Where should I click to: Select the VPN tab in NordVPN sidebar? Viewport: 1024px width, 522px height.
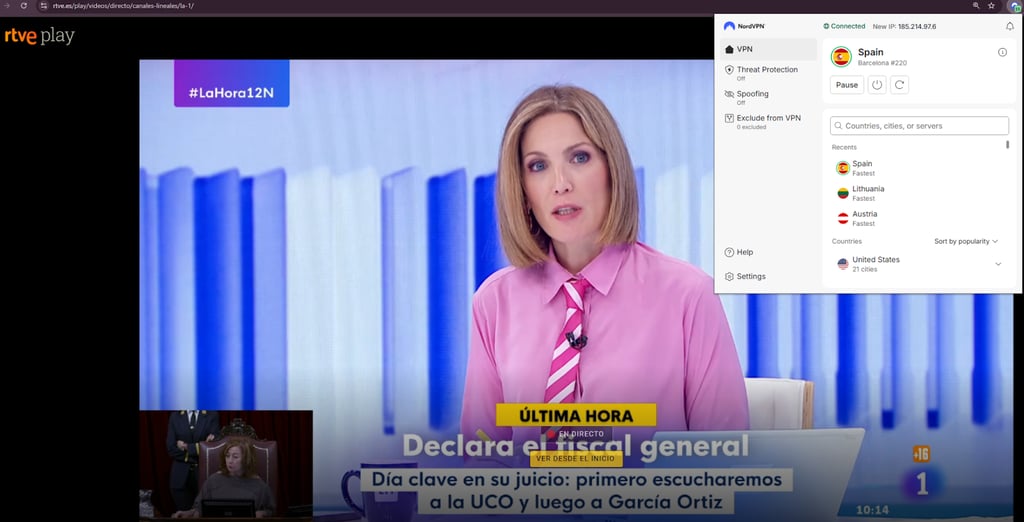[769, 49]
